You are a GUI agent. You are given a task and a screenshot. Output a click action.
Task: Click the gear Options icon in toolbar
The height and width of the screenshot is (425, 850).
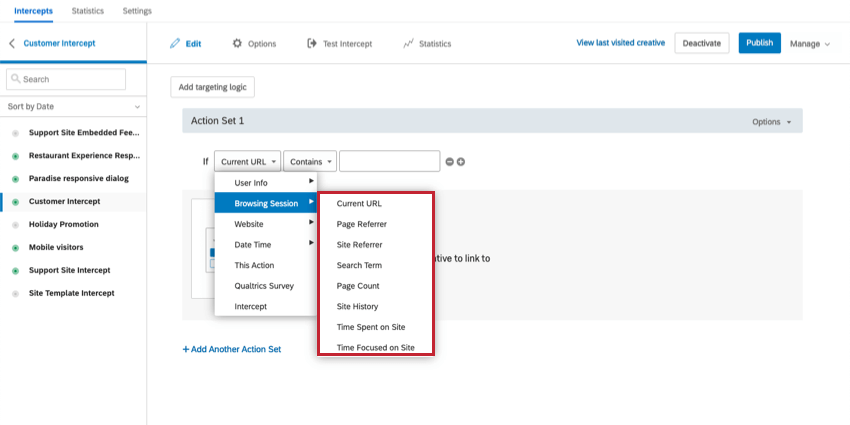pyautogui.click(x=237, y=44)
